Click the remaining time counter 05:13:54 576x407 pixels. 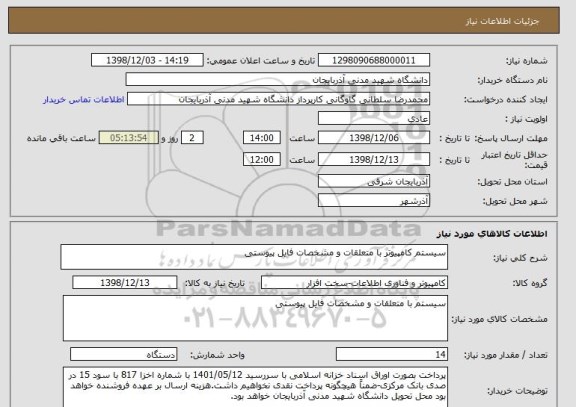click(x=129, y=138)
